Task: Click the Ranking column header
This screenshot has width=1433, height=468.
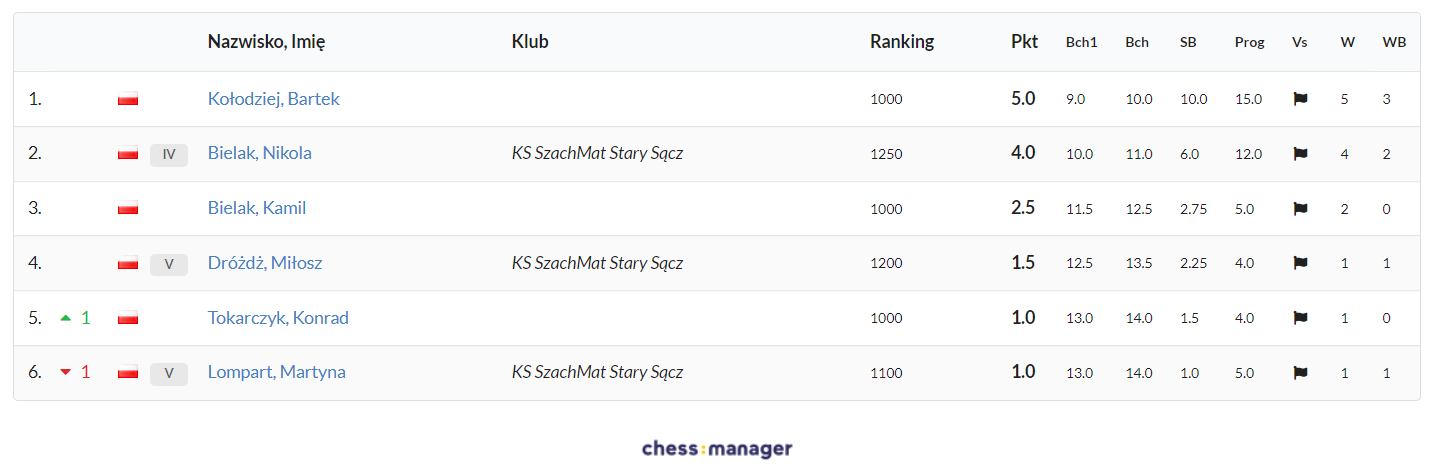Action: click(x=901, y=42)
